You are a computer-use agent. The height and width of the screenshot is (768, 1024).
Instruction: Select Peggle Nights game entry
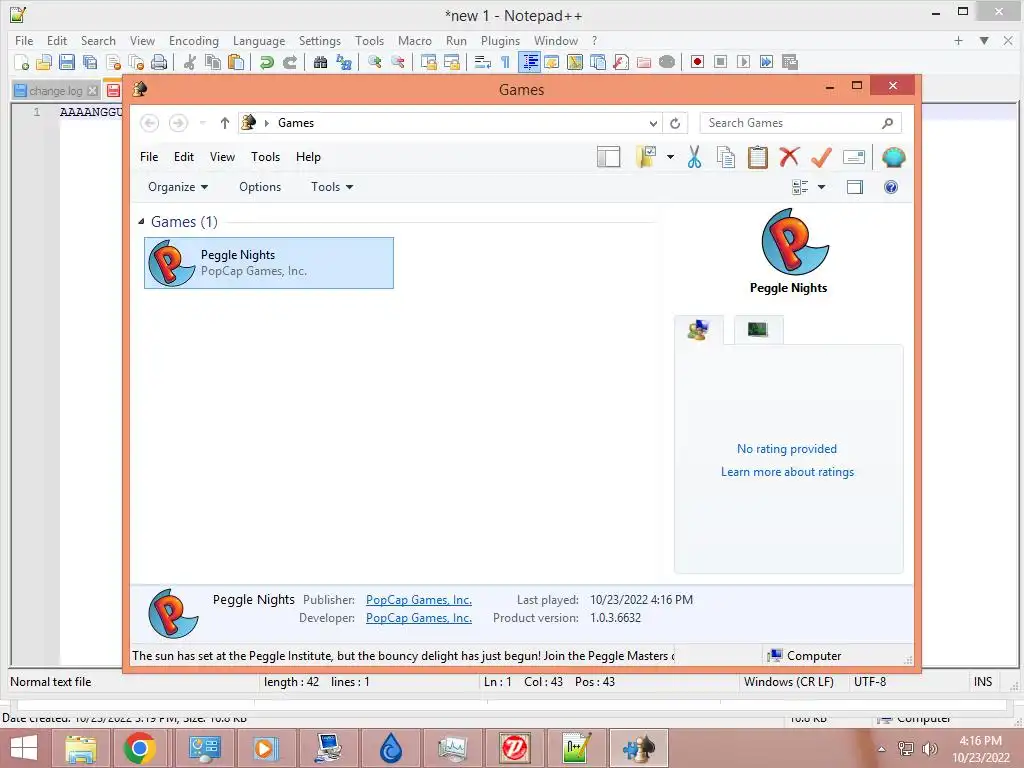269,263
